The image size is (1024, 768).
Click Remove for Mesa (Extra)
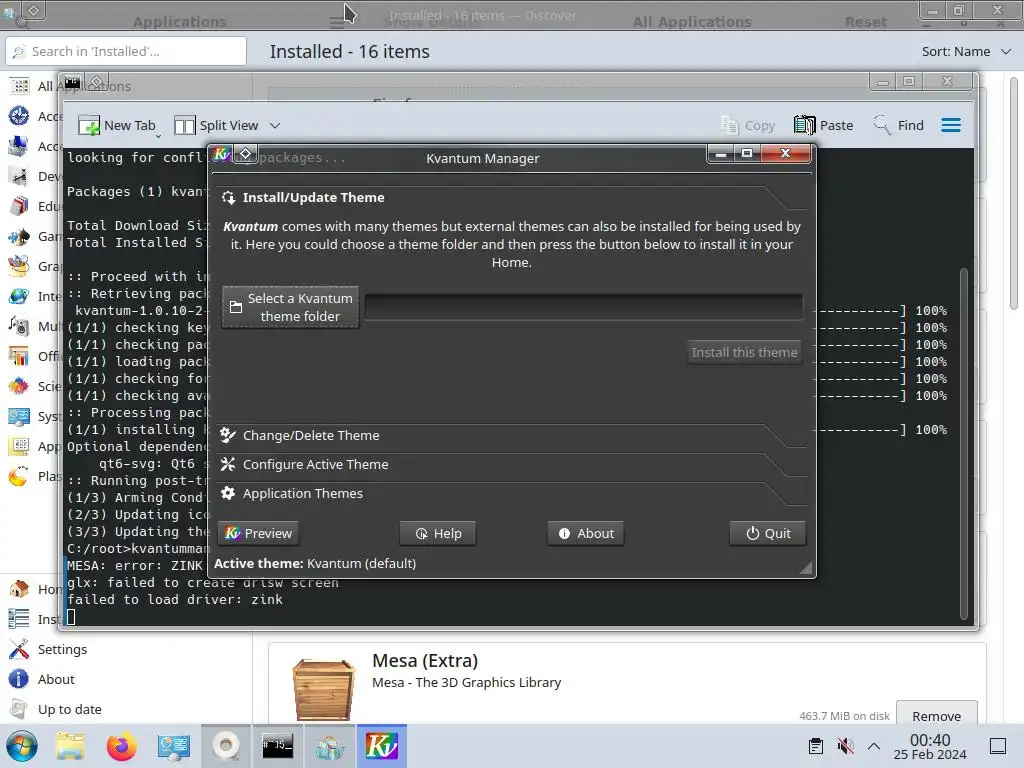pos(936,716)
